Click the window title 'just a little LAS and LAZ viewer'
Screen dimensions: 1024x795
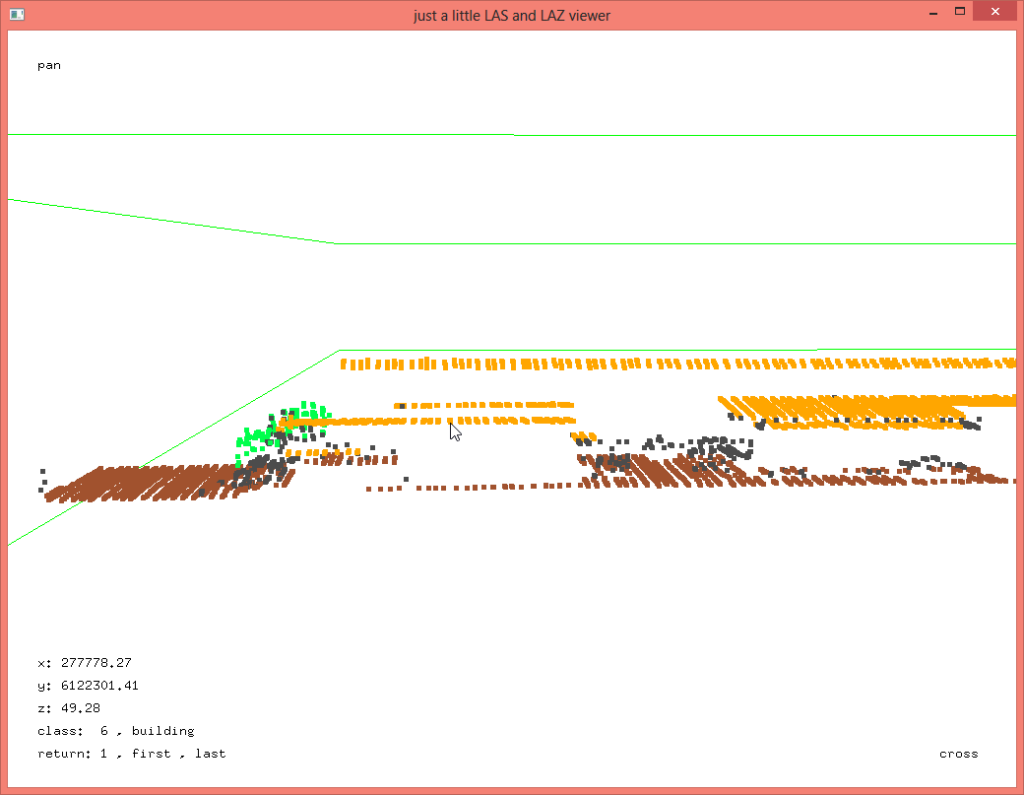pos(511,15)
